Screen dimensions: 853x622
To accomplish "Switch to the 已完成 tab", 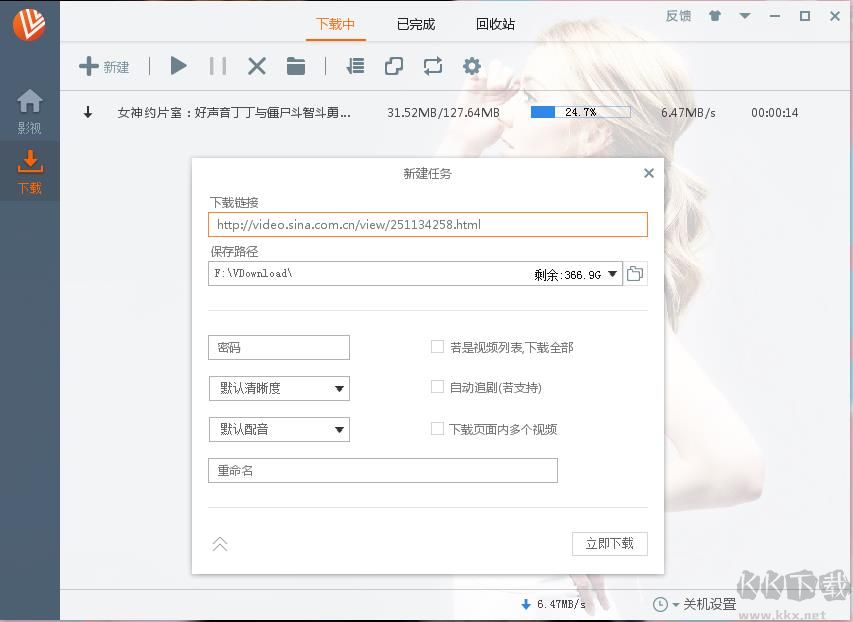I will pyautogui.click(x=416, y=24).
